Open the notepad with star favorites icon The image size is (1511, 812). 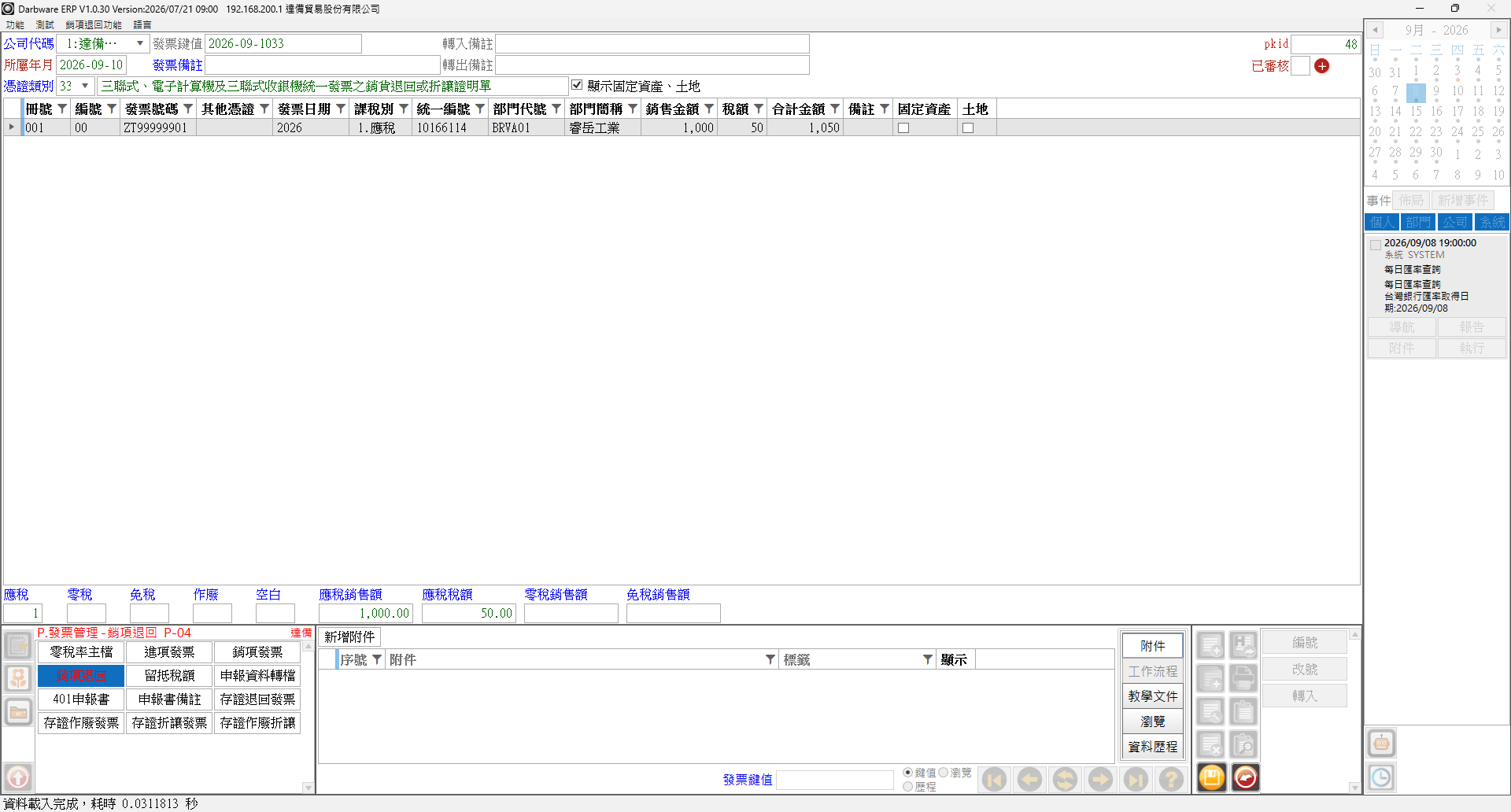click(18, 646)
